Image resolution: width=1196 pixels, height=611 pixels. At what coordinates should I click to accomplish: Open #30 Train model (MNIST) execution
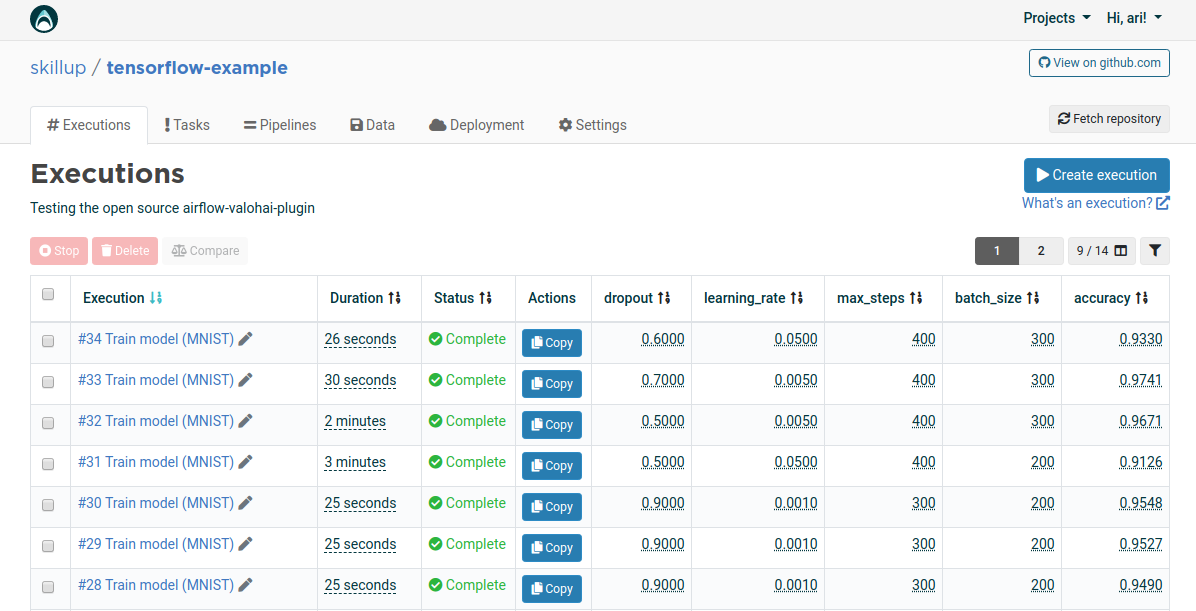point(156,503)
